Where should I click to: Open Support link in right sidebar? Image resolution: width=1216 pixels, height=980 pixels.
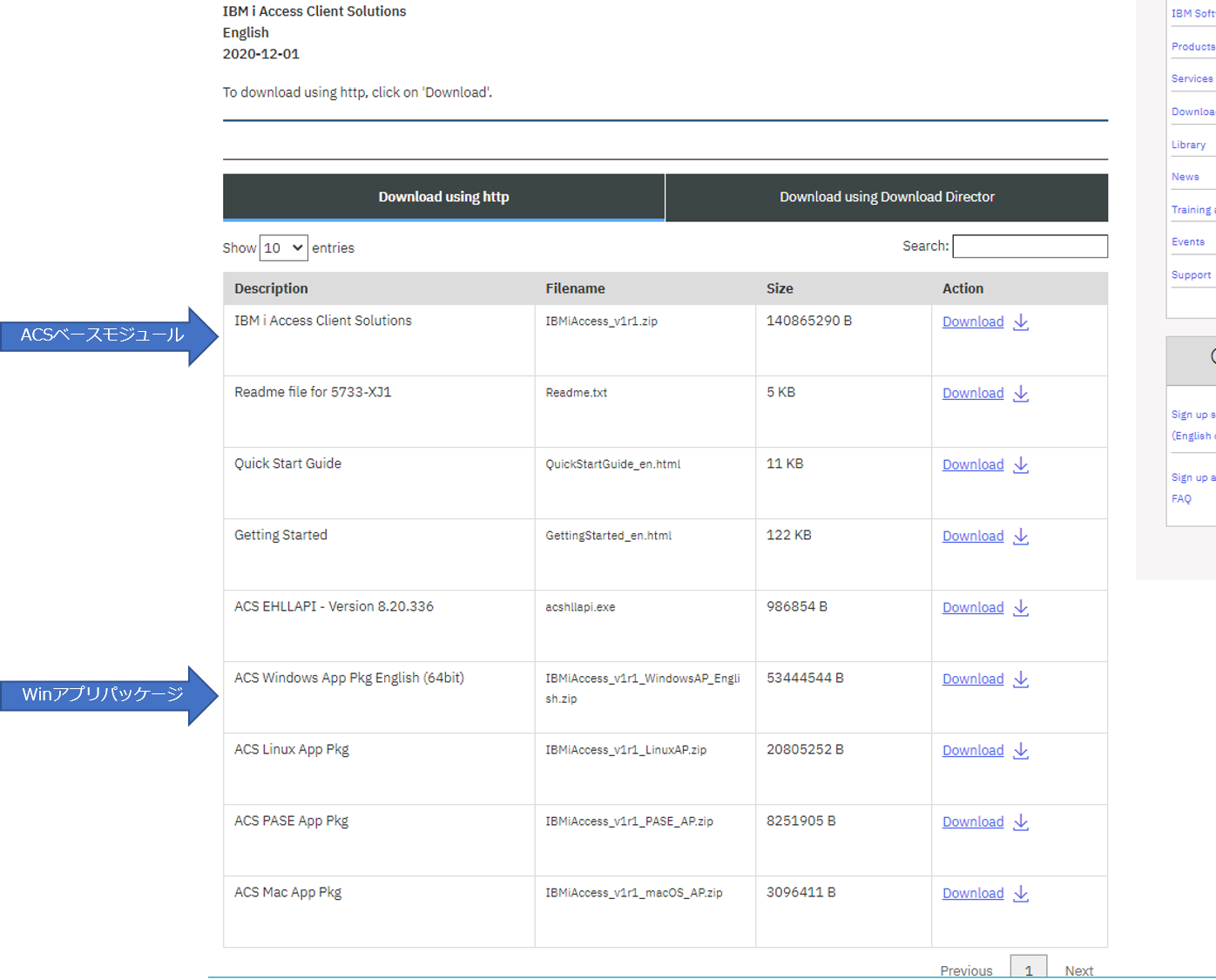click(x=1192, y=275)
